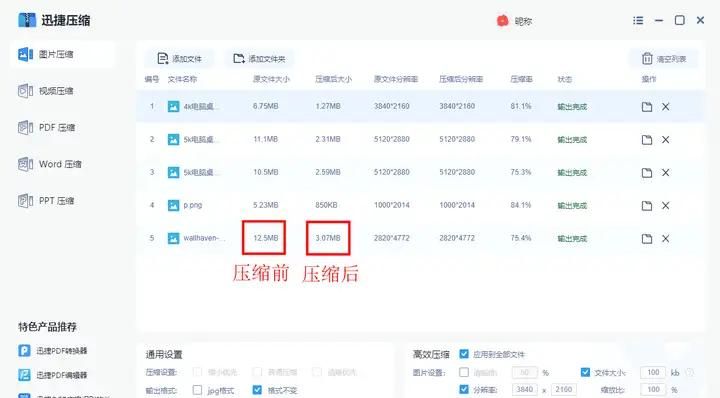Click the 850KB compressed size cell
The image size is (720, 398).
tap(326, 205)
